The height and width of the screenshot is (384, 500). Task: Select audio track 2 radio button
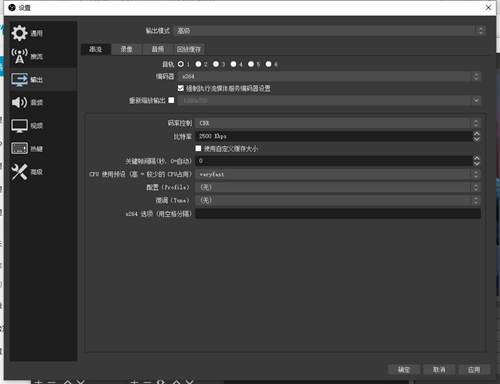[198, 64]
